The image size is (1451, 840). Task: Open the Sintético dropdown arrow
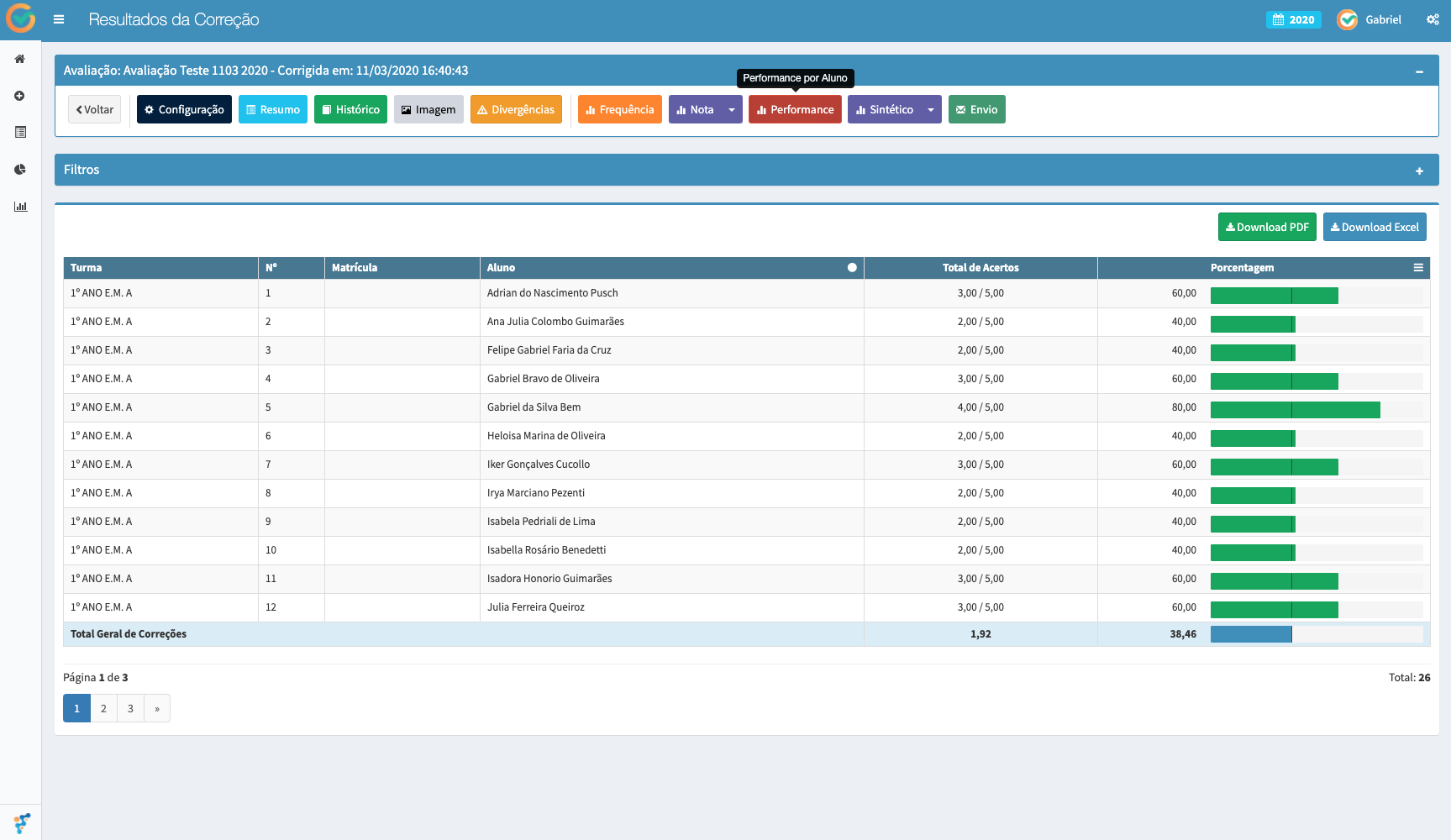pos(931,110)
